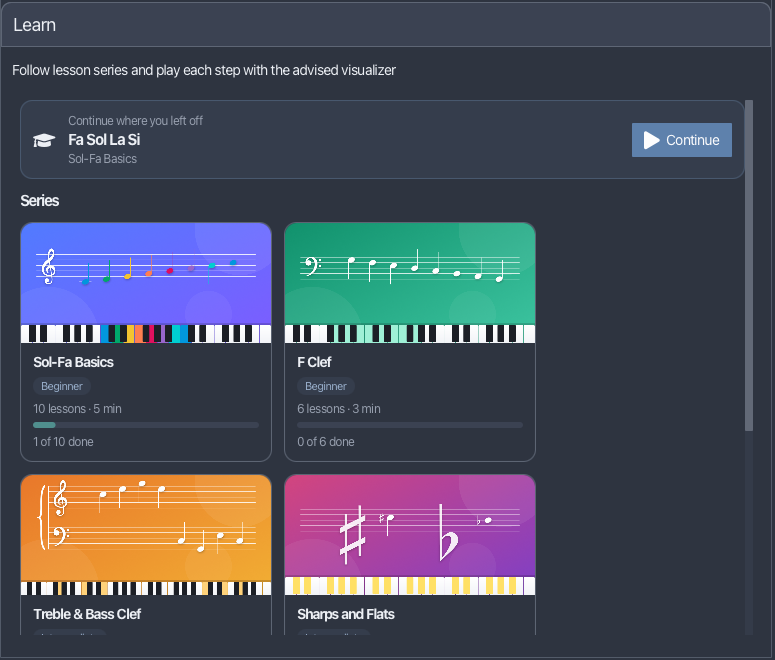Click Beginner badge on Sol-Fa Basics
Screen dimensions: 775x660
tap(62, 386)
